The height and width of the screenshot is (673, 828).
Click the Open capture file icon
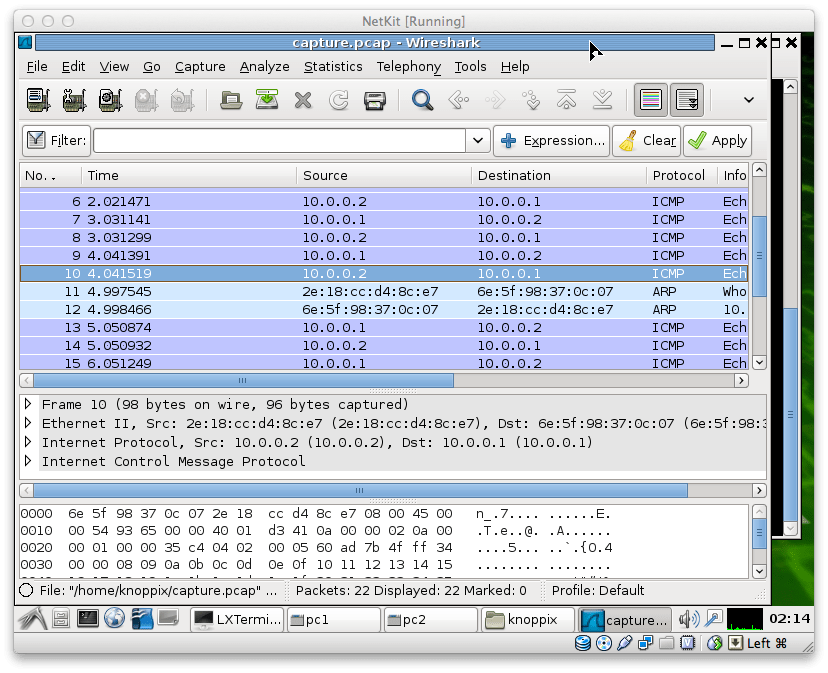231,99
